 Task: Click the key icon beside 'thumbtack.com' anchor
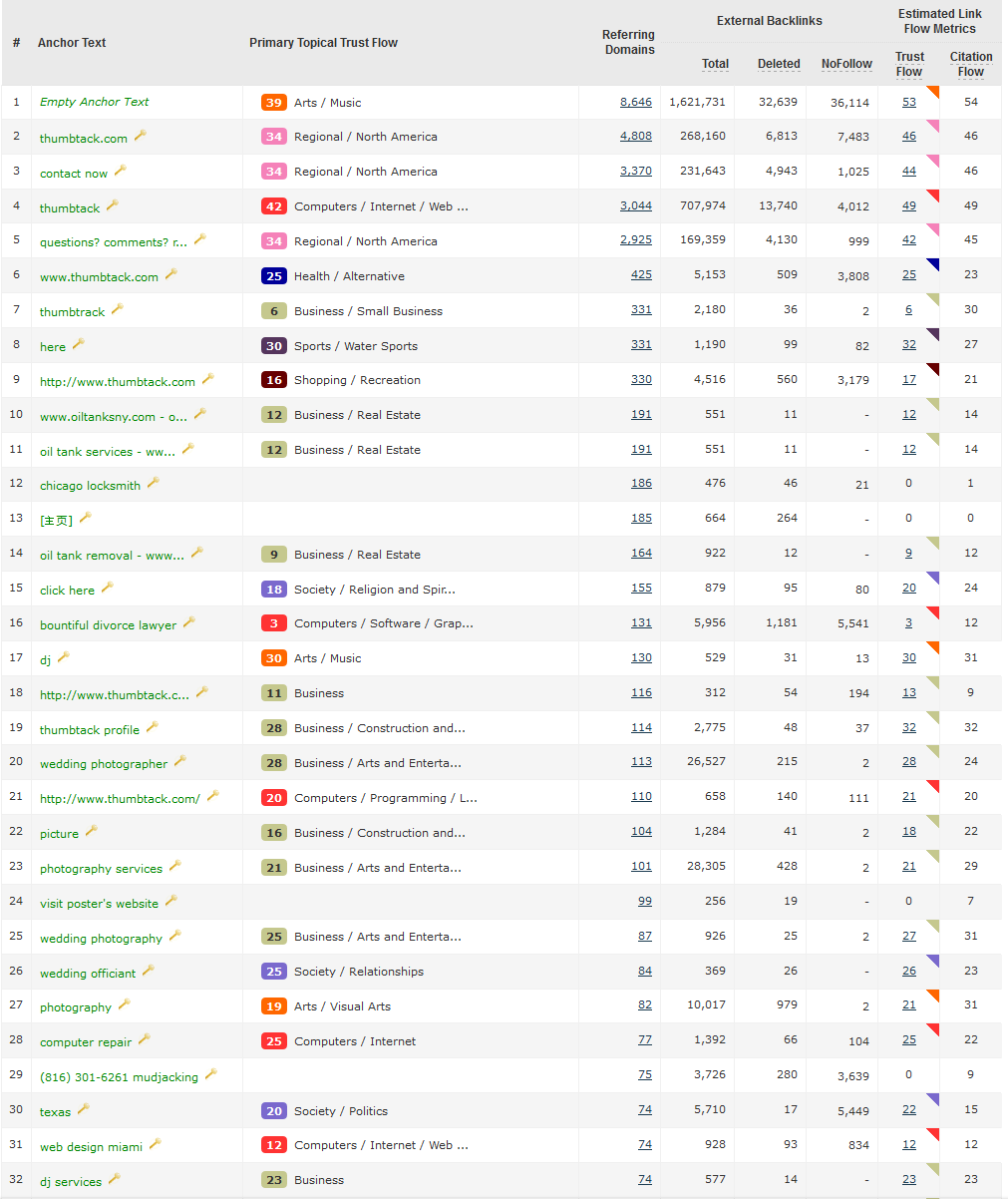click(141, 136)
